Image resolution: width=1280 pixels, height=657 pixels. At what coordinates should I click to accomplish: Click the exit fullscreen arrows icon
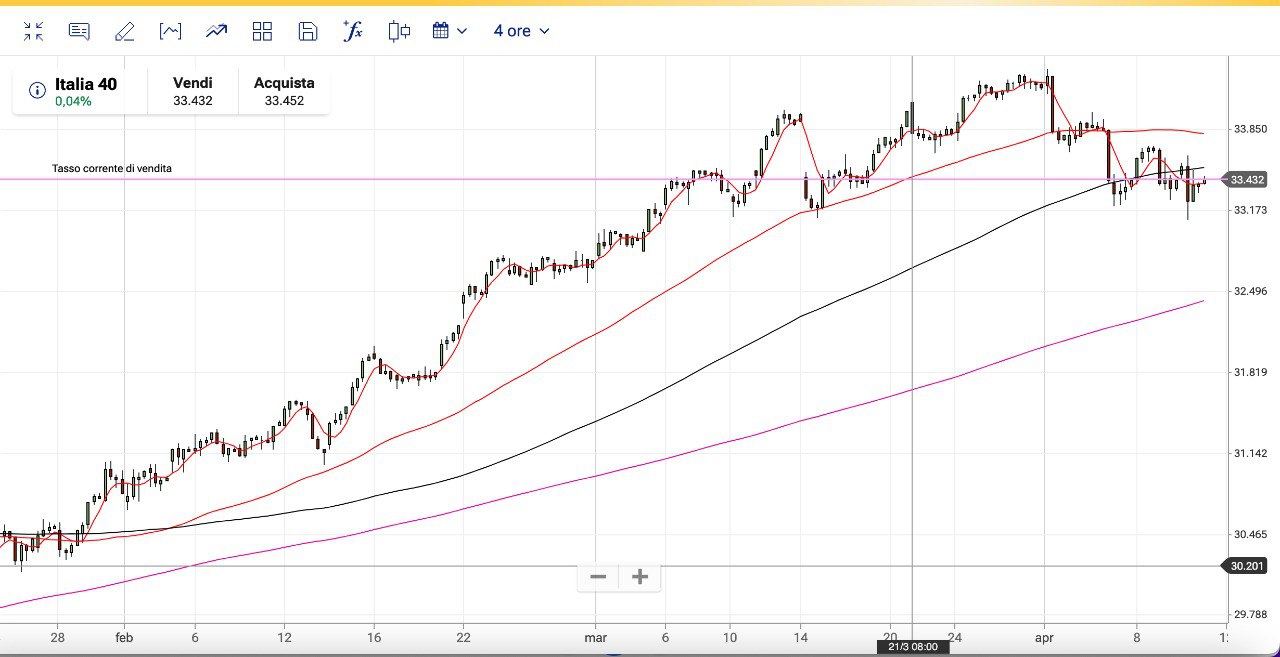point(34,31)
